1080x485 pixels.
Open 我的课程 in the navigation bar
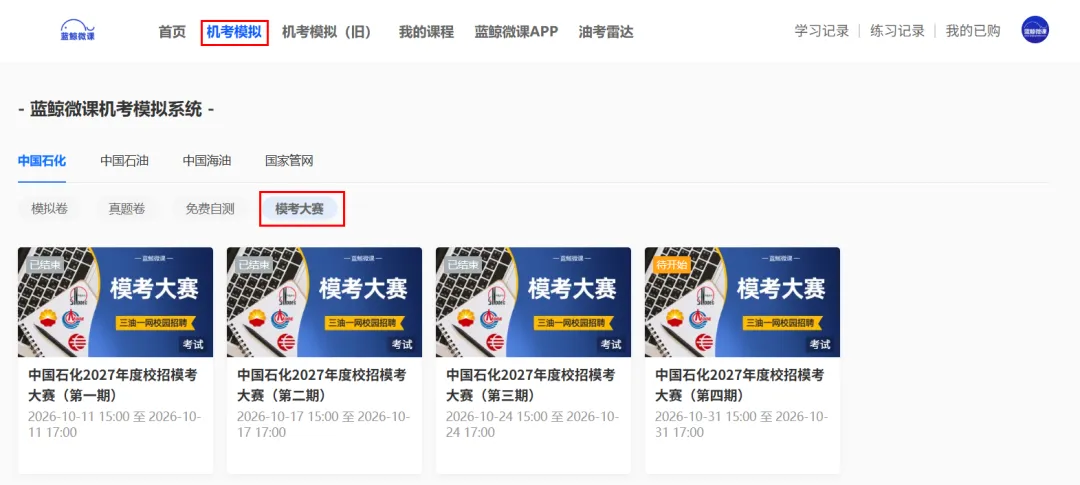pyautogui.click(x=426, y=32)
